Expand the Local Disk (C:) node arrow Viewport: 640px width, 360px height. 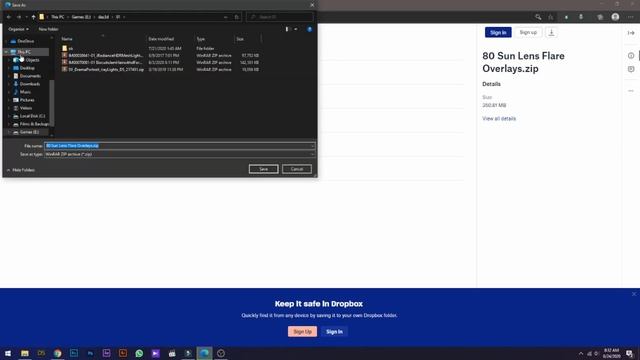9,116
